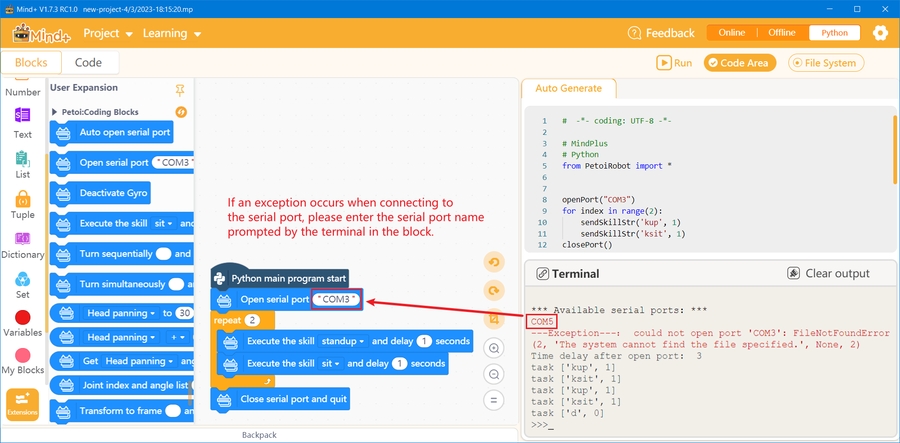Open the Project dropdown menu
Image resolution: width=900 pixels, height=443 pixels.
point(108,33)
